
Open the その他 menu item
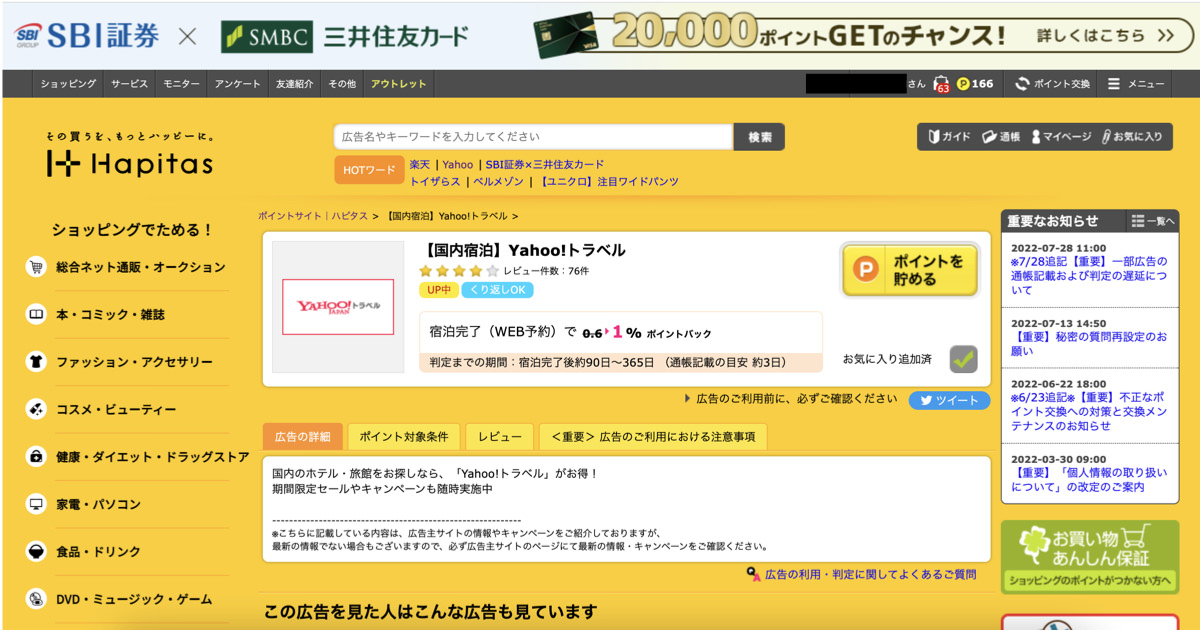(341, 84)
